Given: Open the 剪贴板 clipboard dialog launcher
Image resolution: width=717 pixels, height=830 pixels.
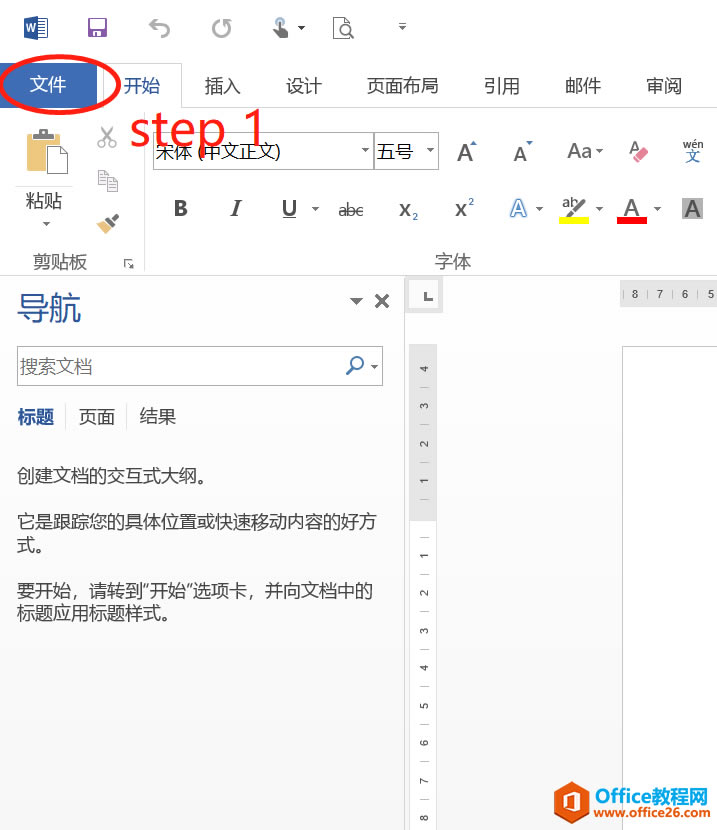Looking at the screenshot, I should click(x=129, y=263).
